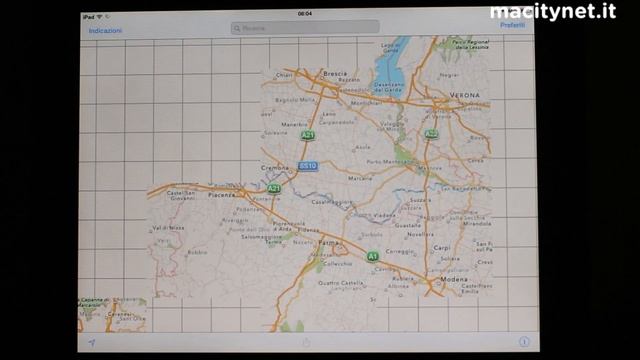Screen dimensions: 640x360
Task: Tap the Carpi town label
Action: pyautogui.click(x=442, y=248)
